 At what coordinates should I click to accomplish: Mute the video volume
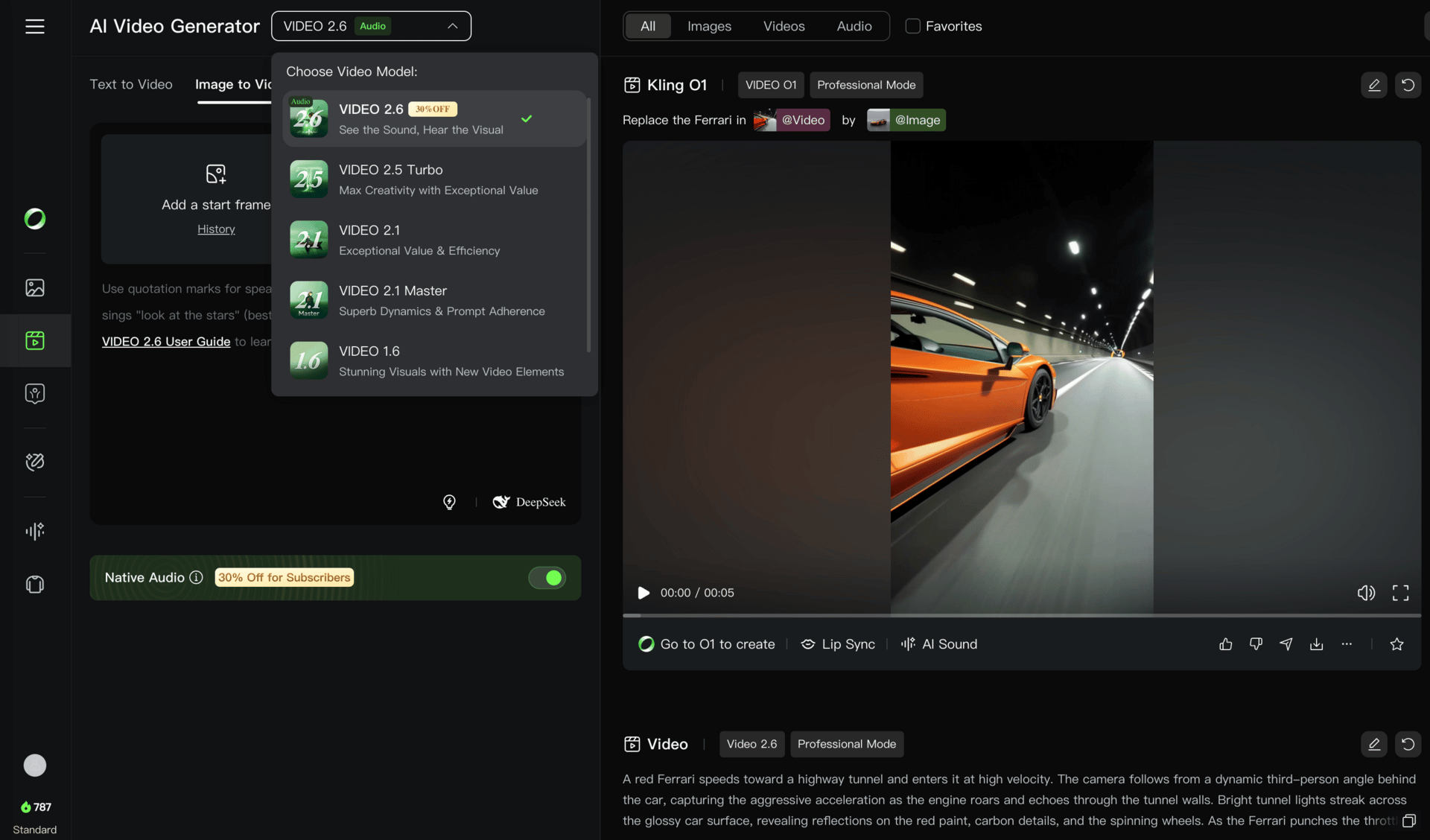1366,593
